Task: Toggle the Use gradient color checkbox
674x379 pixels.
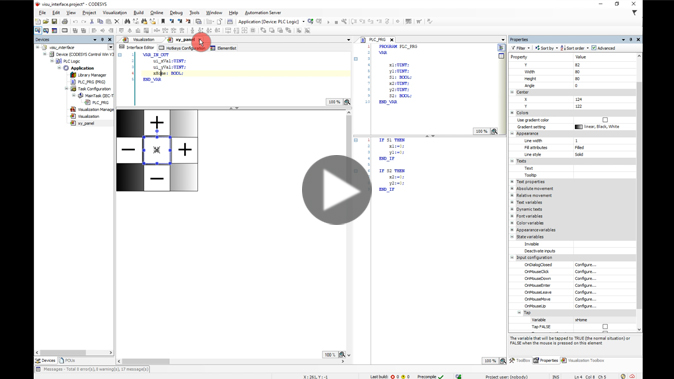Action: (x=605, y=120)
